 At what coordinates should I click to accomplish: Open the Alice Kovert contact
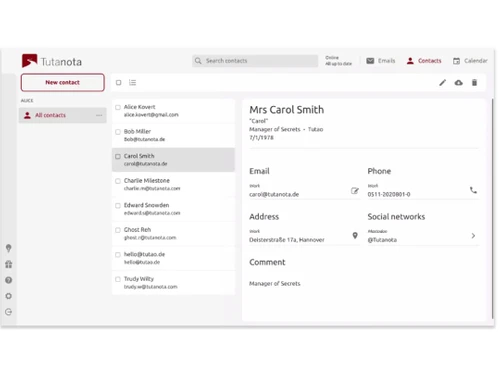point(173,111)
